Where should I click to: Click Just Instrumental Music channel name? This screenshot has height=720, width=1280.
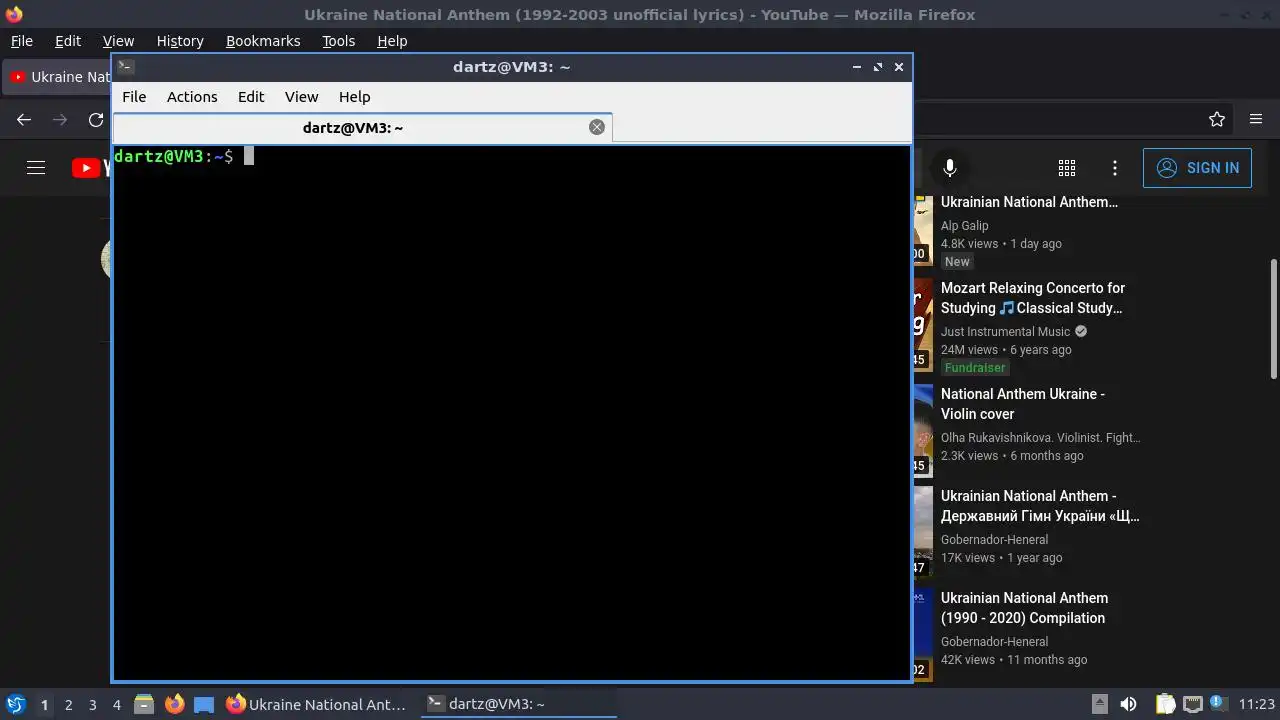point(1005,332)
